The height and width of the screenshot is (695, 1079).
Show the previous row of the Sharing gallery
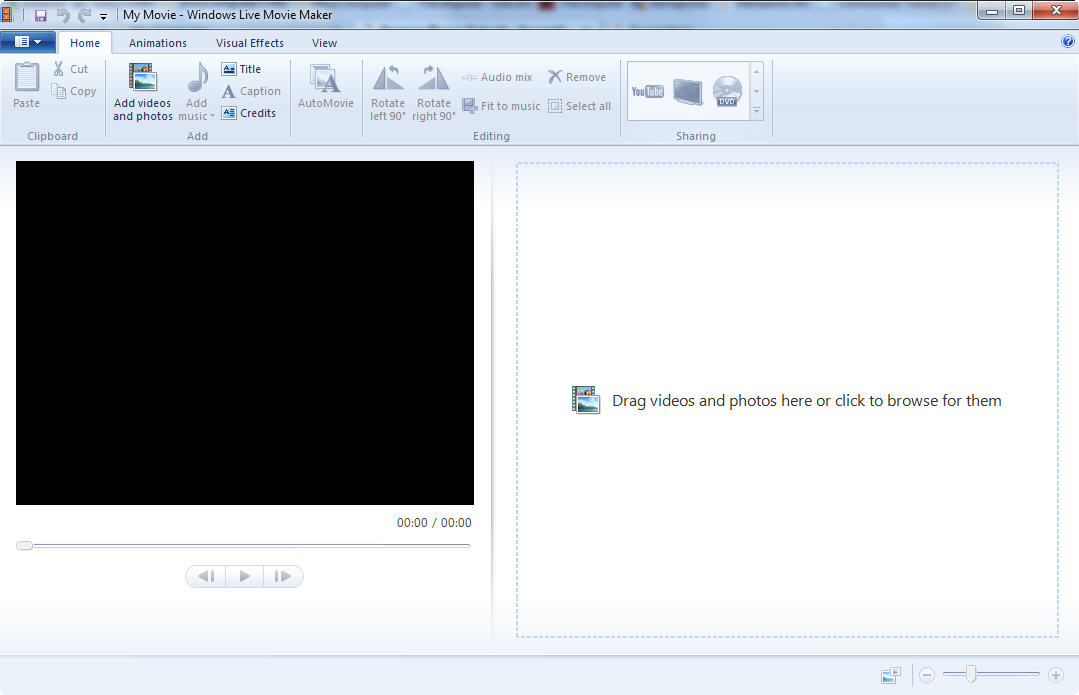[756, 72]
